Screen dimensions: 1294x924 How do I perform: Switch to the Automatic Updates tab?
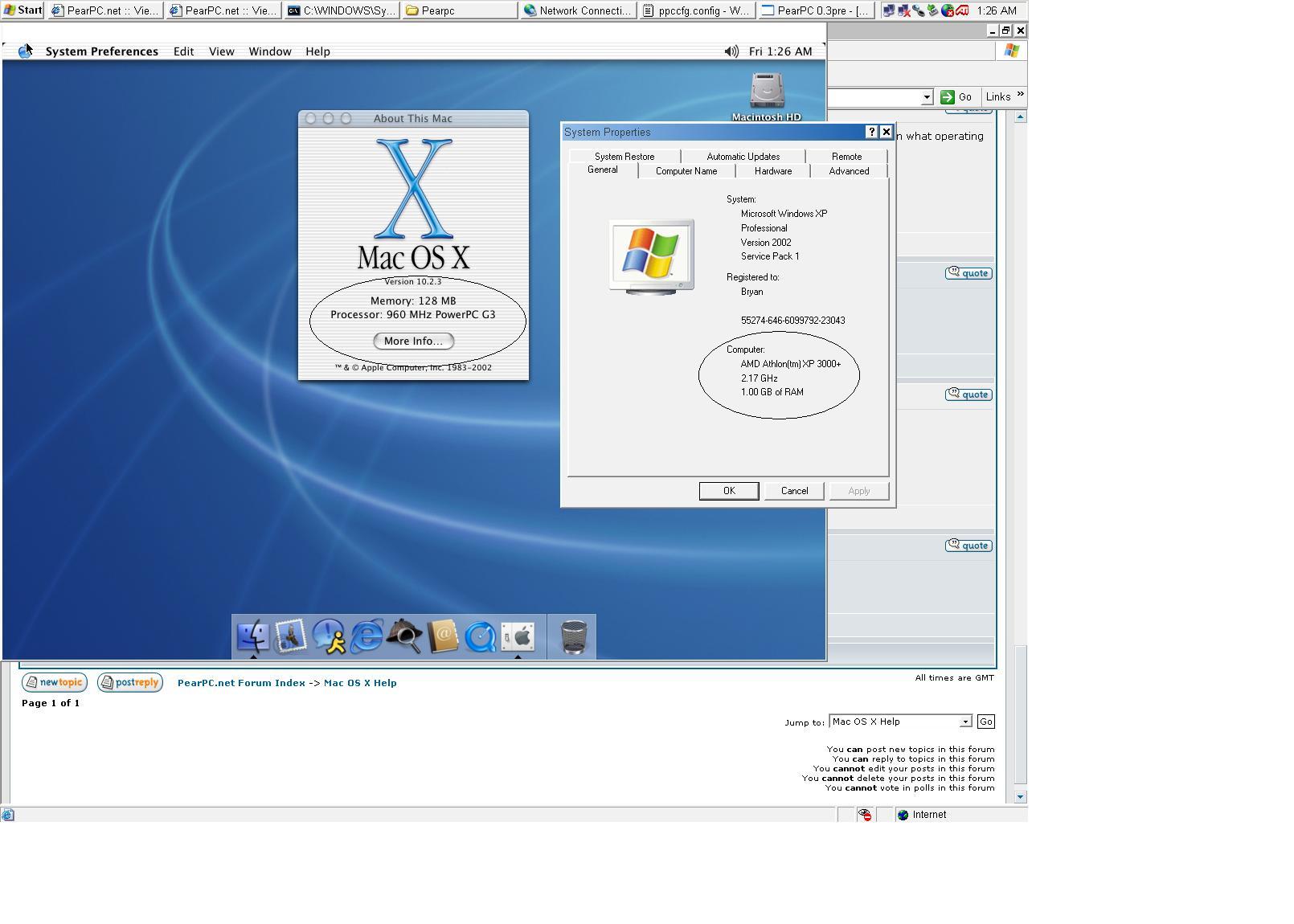[743, 157]
